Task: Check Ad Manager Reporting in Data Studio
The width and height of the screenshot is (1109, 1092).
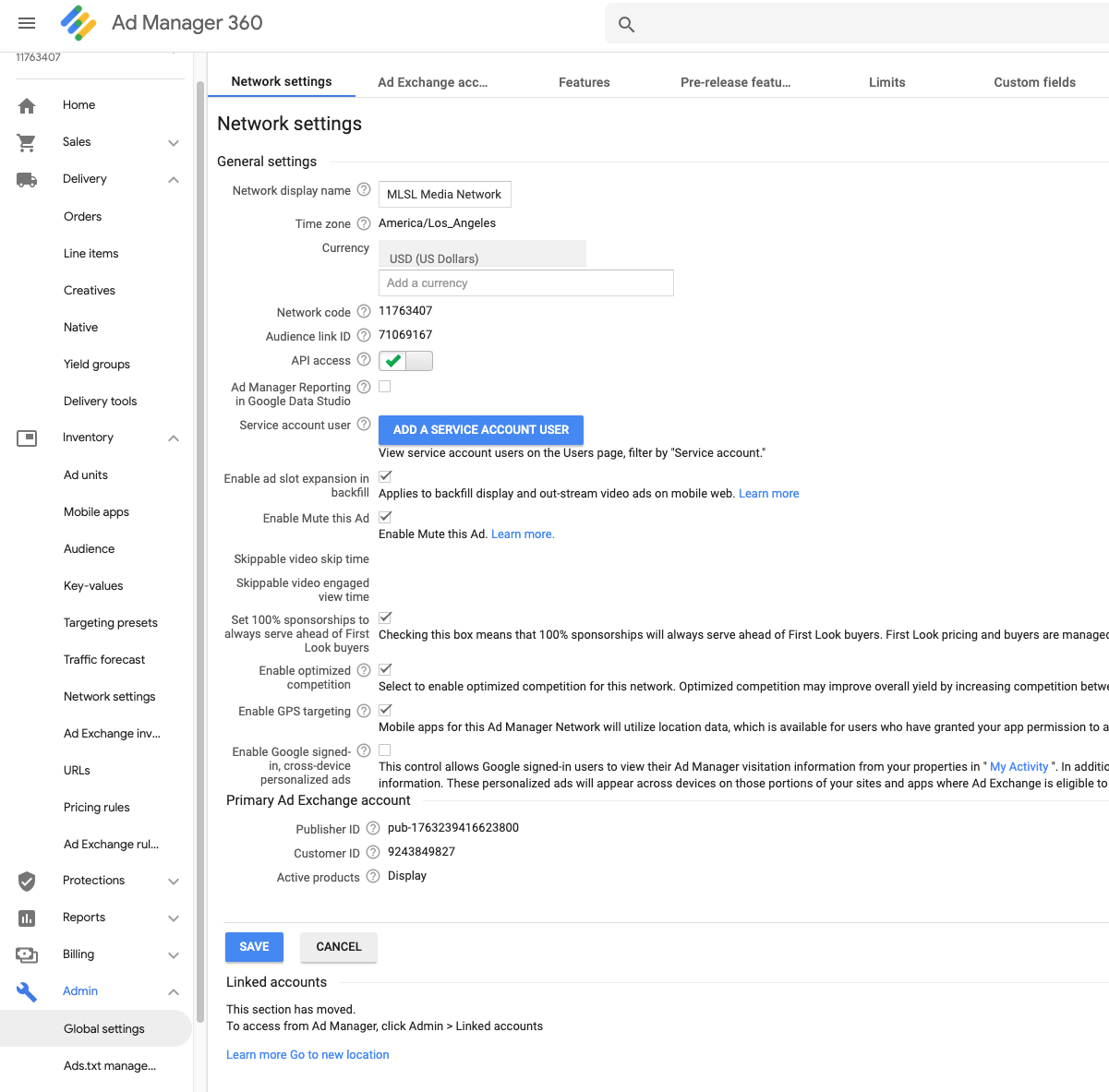Action: click(385, 387)
